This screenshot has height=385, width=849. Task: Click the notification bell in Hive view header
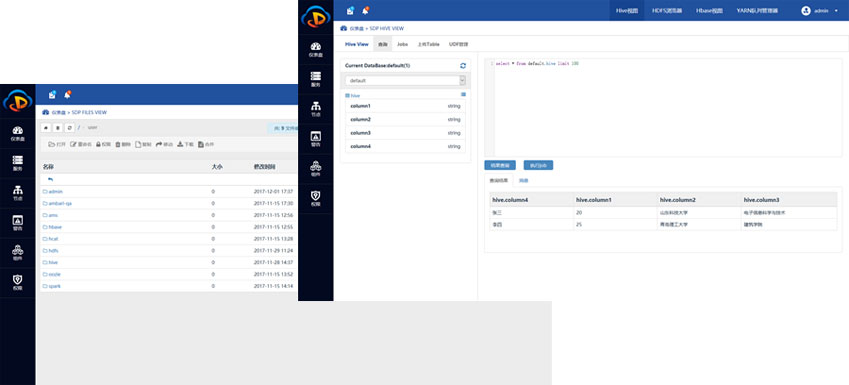[x=365, y=10]
